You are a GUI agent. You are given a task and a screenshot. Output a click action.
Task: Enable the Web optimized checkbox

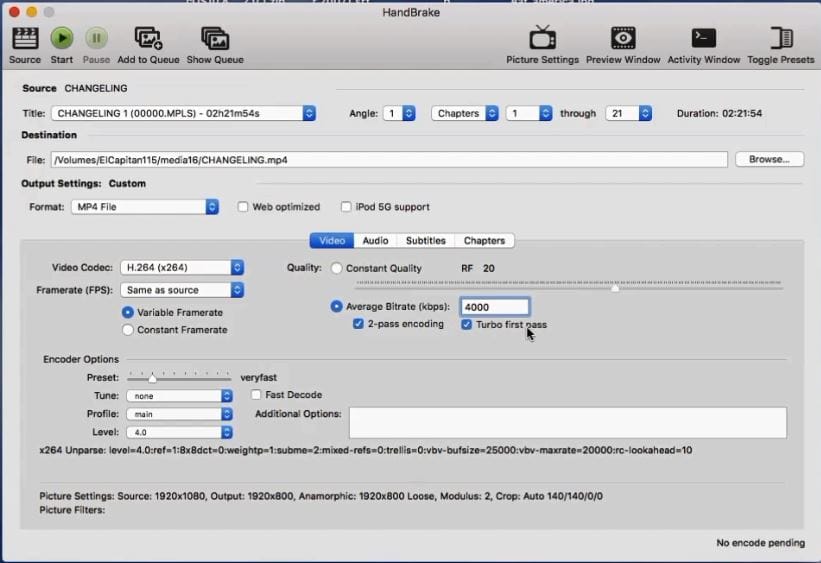(243, 207)
